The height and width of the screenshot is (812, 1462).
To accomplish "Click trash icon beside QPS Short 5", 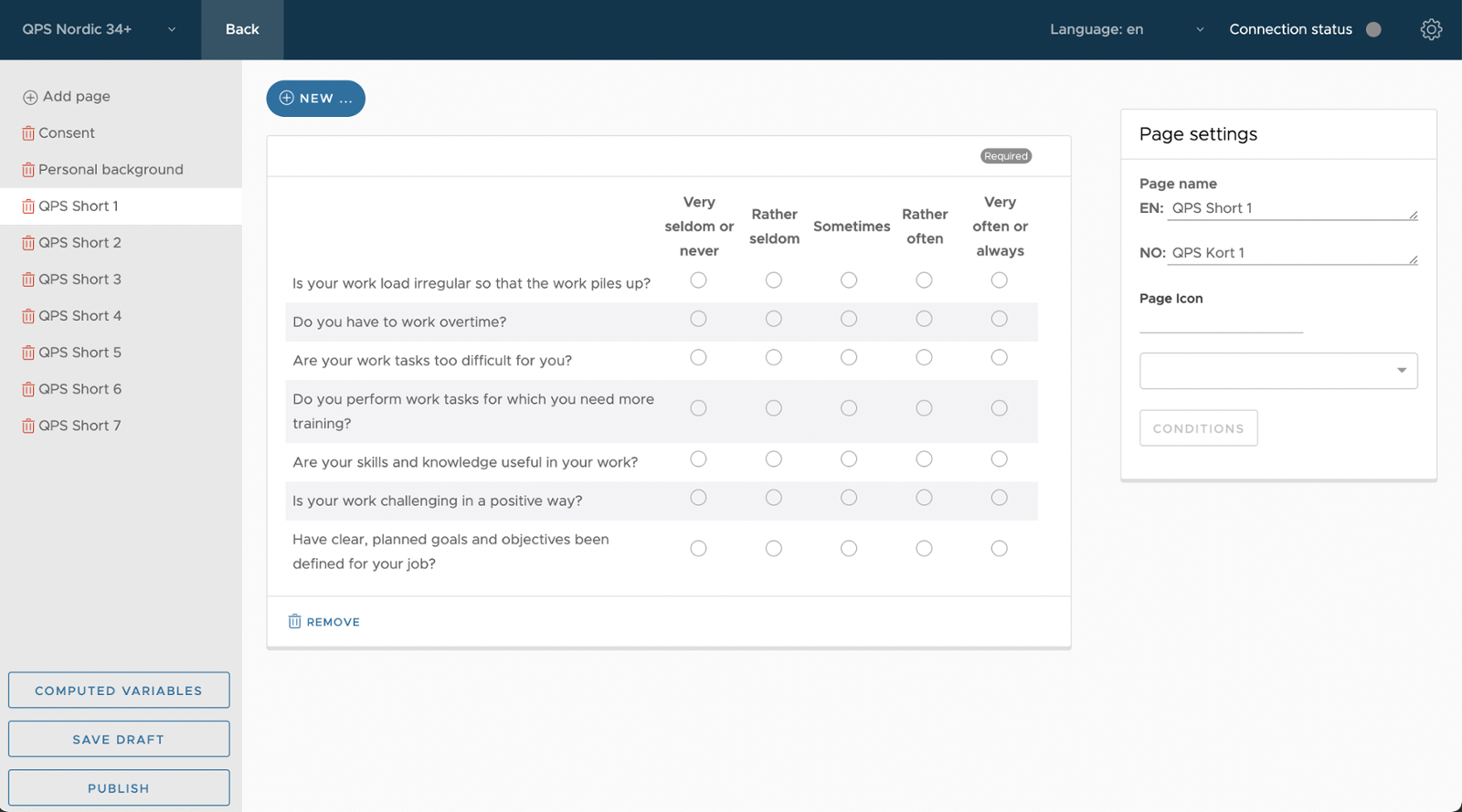I will click(28, 353).
